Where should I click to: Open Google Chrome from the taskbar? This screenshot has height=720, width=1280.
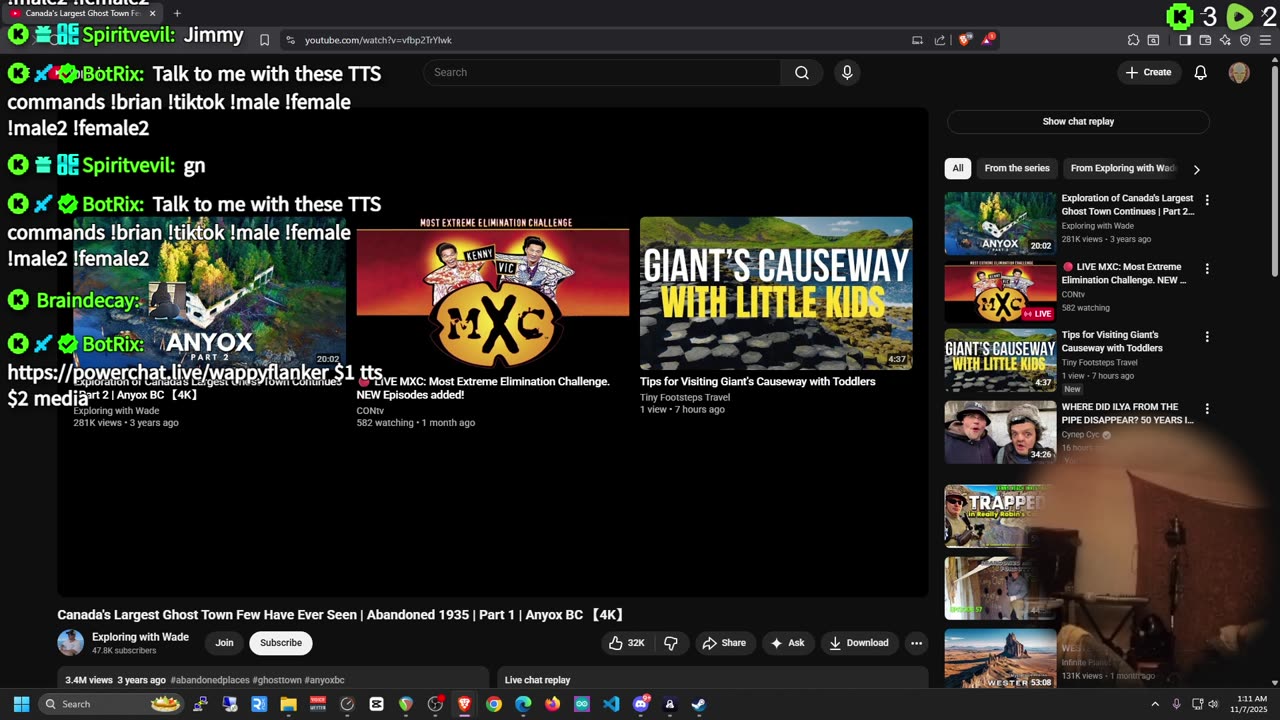pyautogui.click(x=494, y=704)
